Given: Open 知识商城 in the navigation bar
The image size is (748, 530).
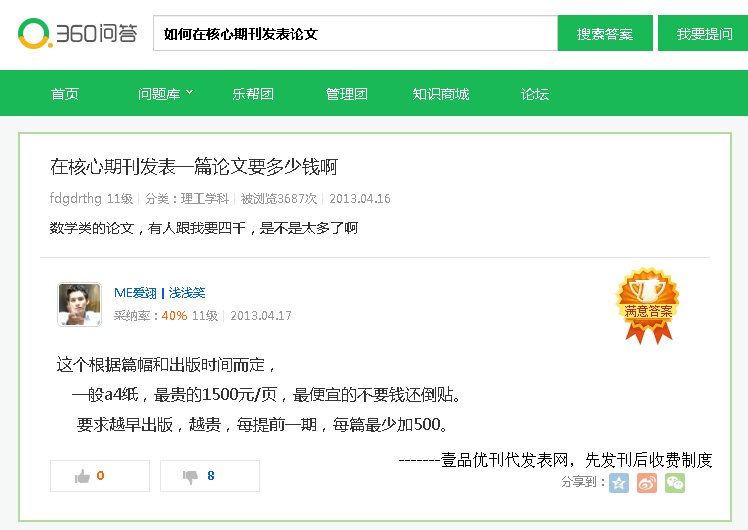Looking at the screenshot, I should (441, 94).
